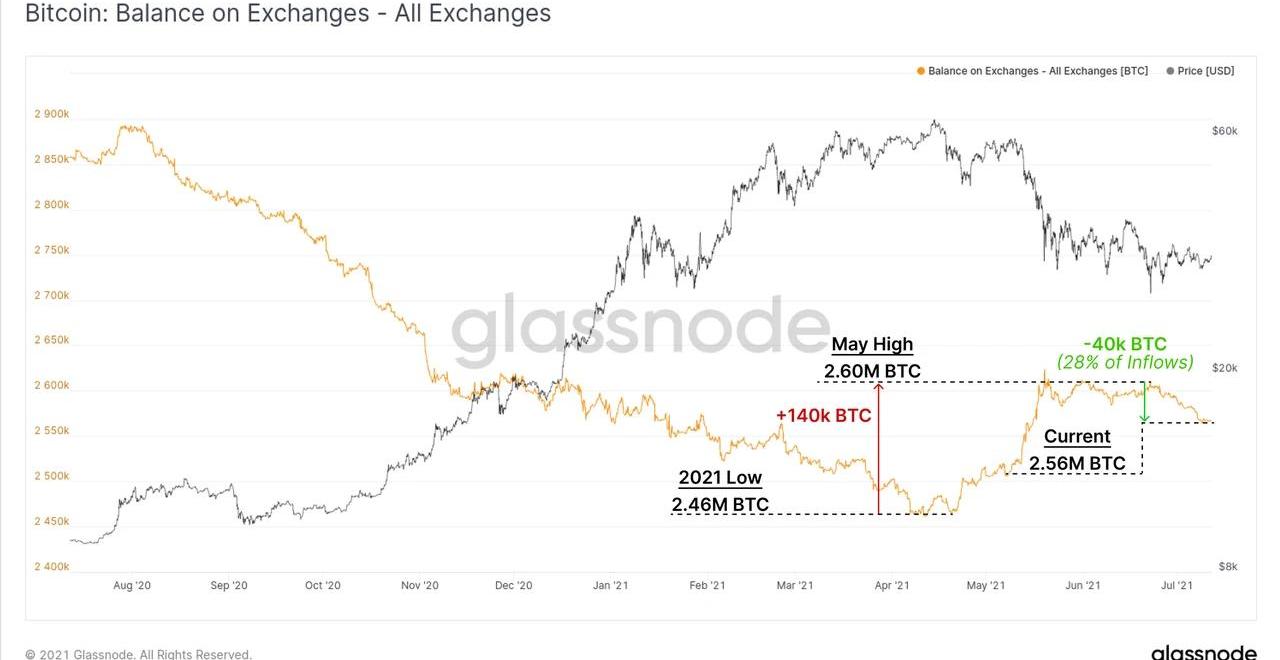The image size is (1280, 660).
Task: Click the 28% of Inflows note
Action: pos(1125,362)
